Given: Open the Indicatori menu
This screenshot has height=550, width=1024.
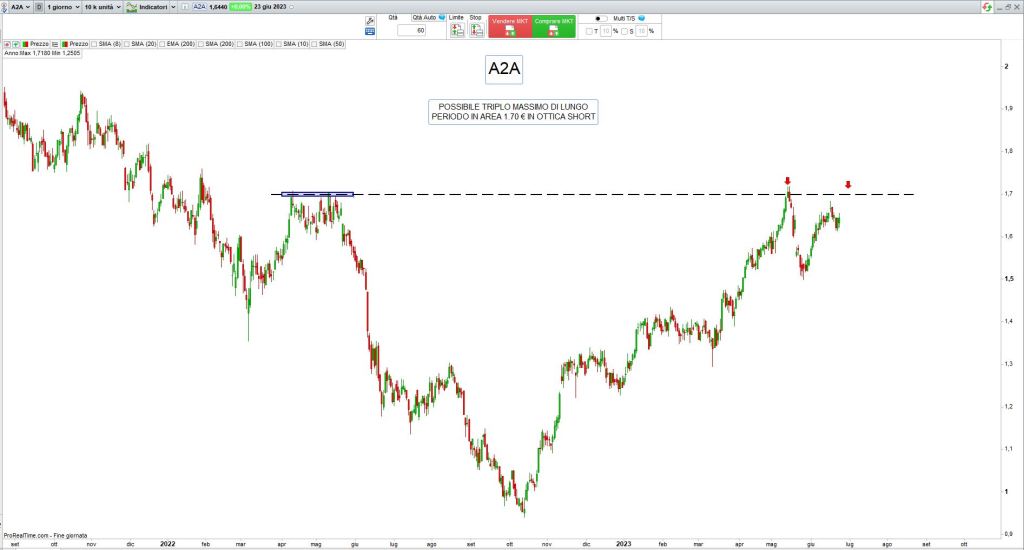Looking at the screenshot, I should point(150,7).
